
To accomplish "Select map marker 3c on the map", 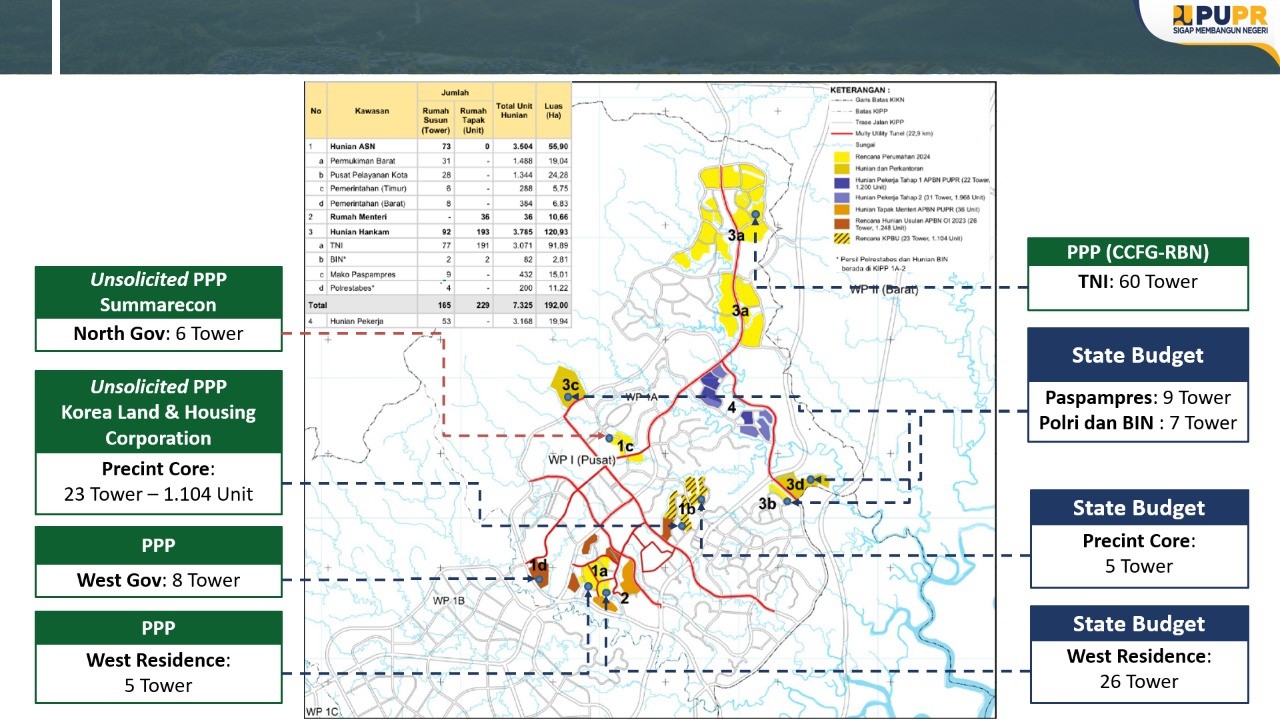I will coord(571,385).
